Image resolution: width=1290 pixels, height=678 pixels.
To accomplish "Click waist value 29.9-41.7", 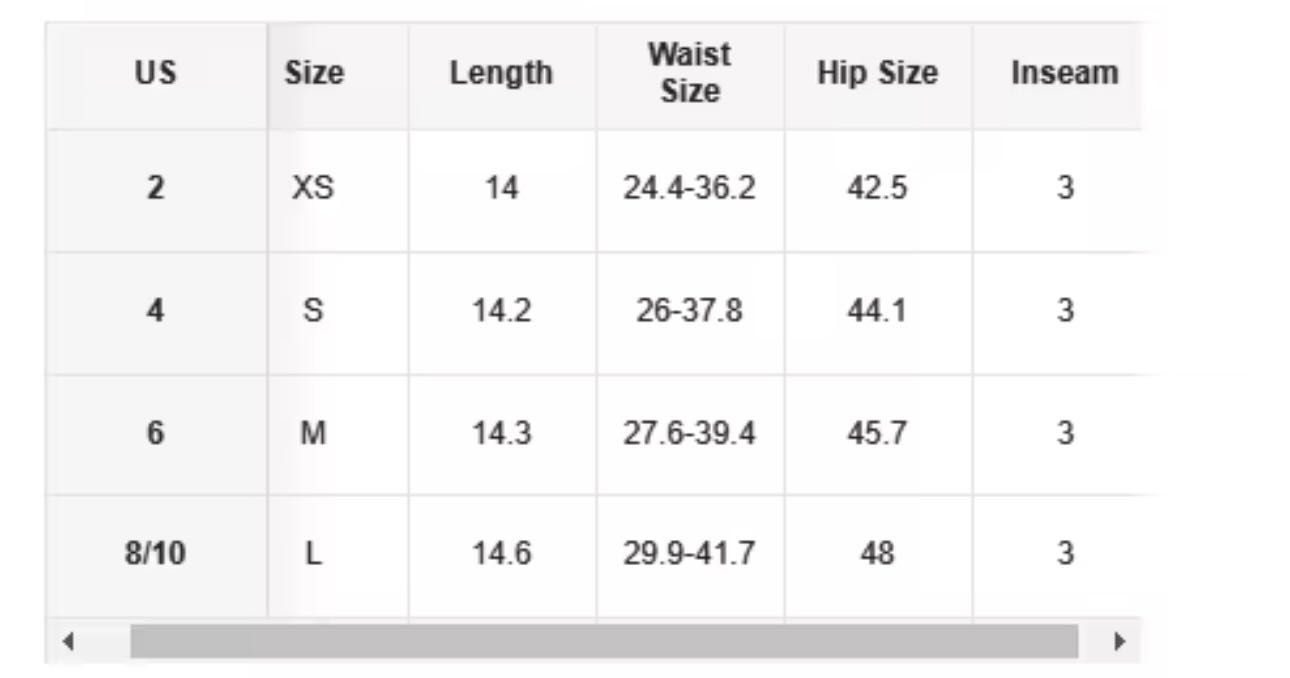I will coord(689,553).
